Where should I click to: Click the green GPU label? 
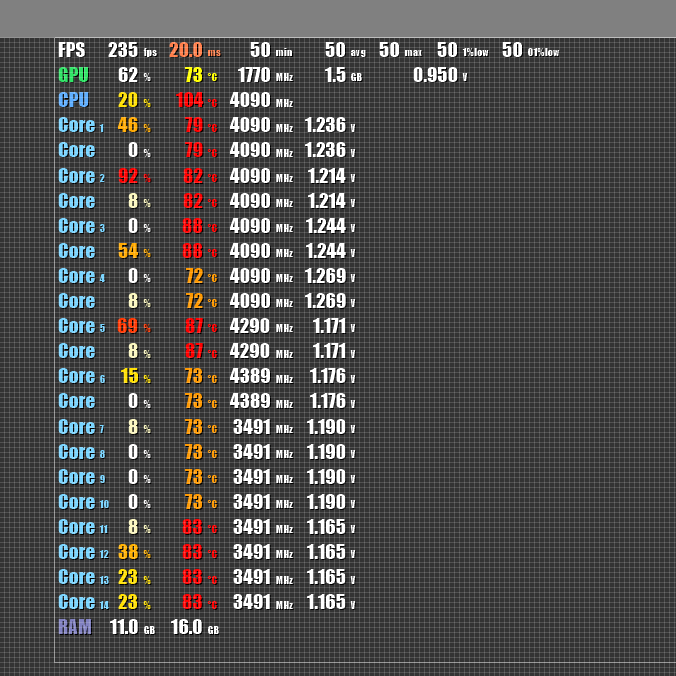click(73, 75)
